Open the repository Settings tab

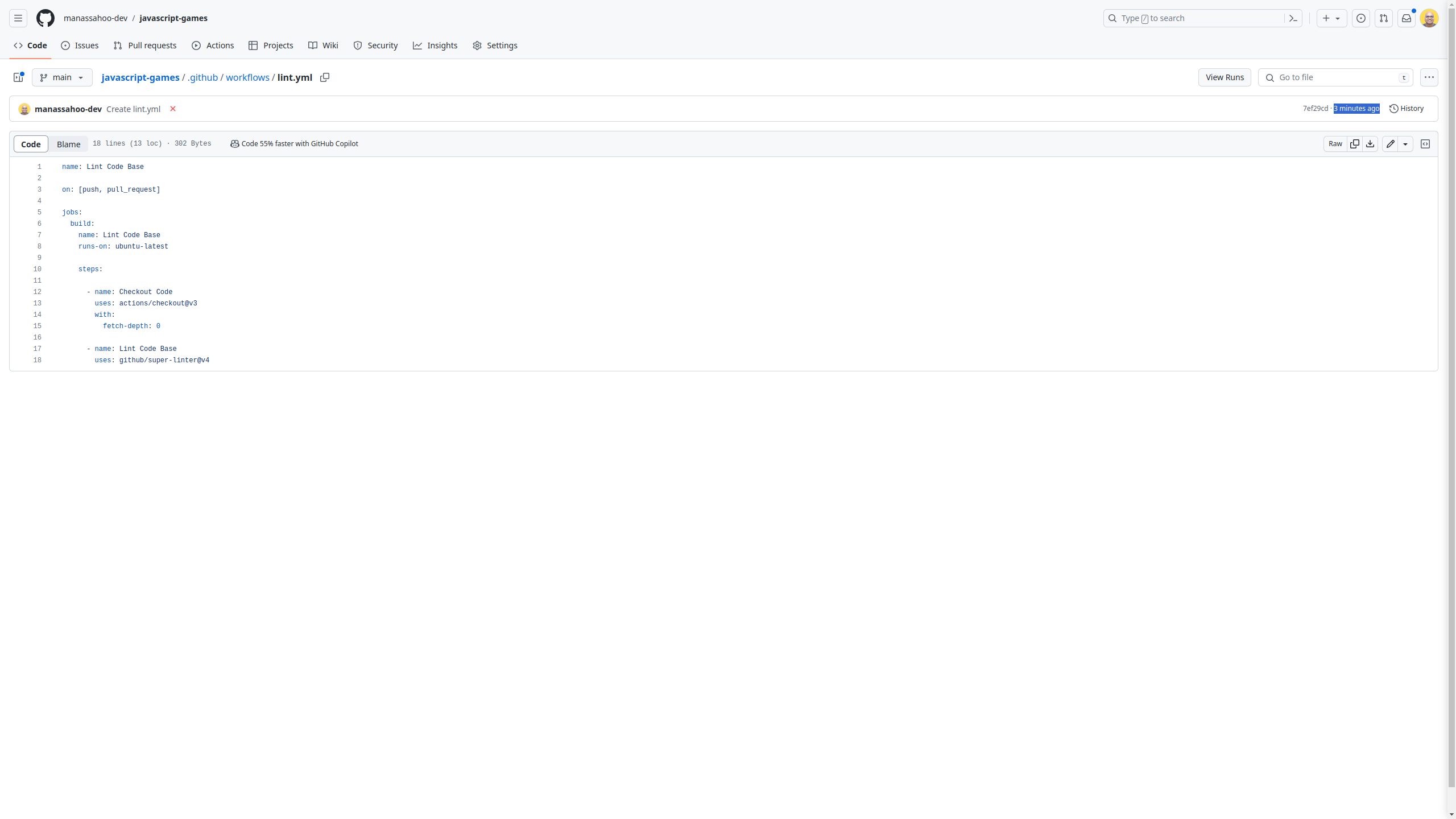495,45
